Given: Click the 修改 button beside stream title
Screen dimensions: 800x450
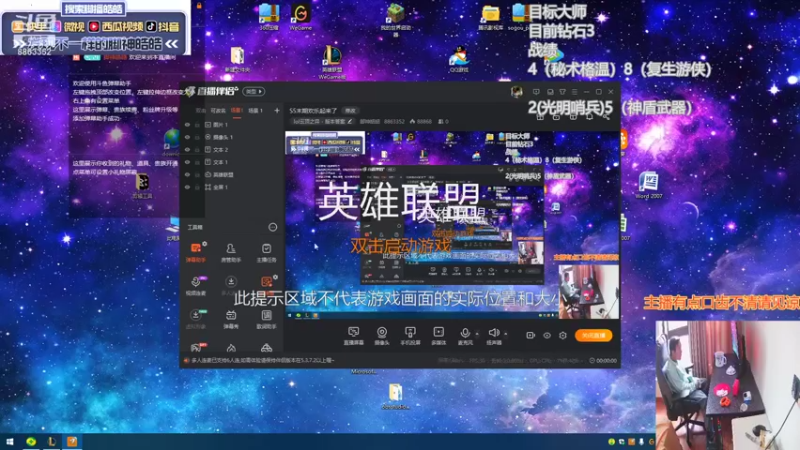Looking at the screenshot, I should click(350, 111).
